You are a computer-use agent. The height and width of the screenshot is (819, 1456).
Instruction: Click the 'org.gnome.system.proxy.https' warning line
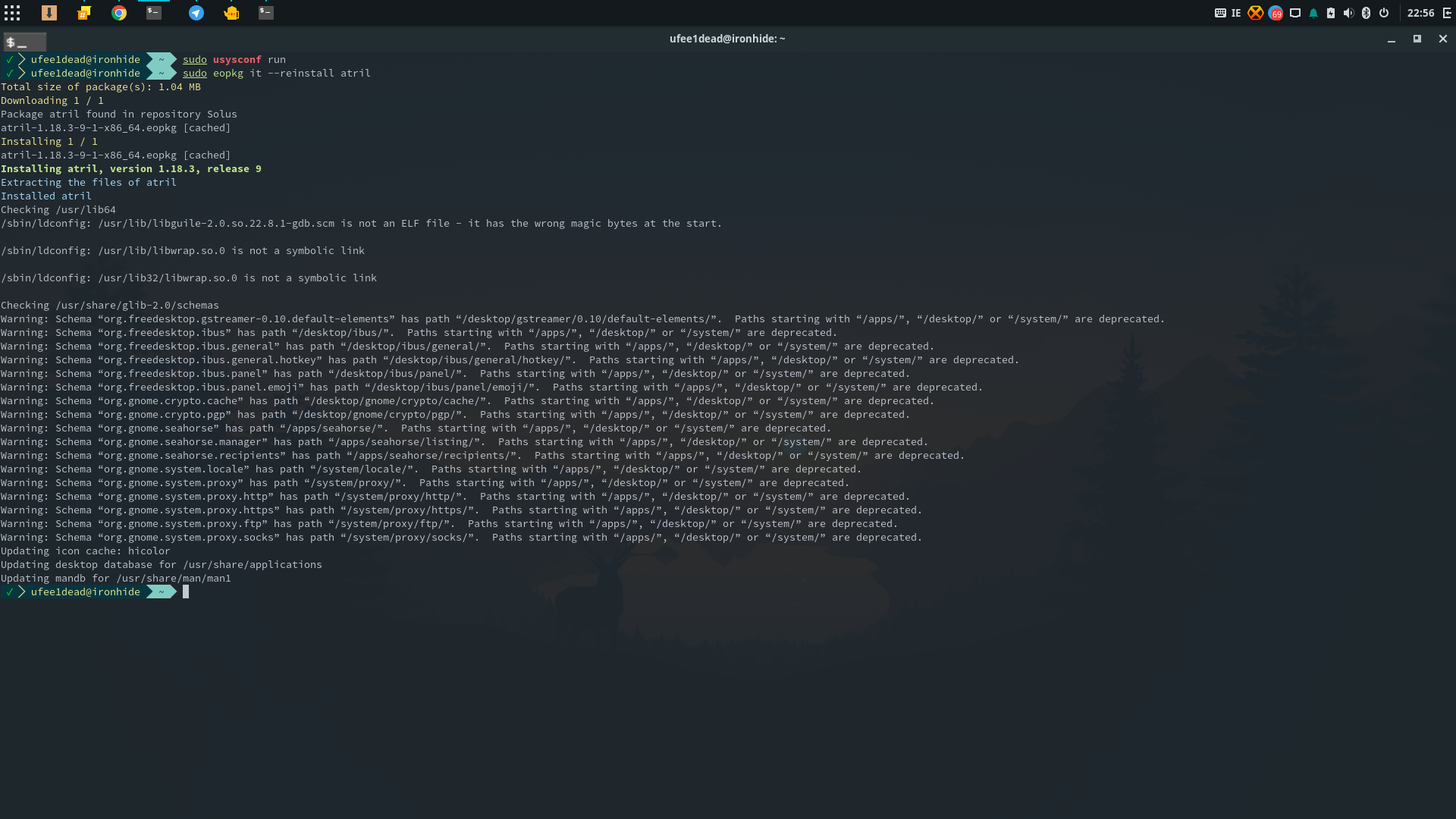pos(461,510)
